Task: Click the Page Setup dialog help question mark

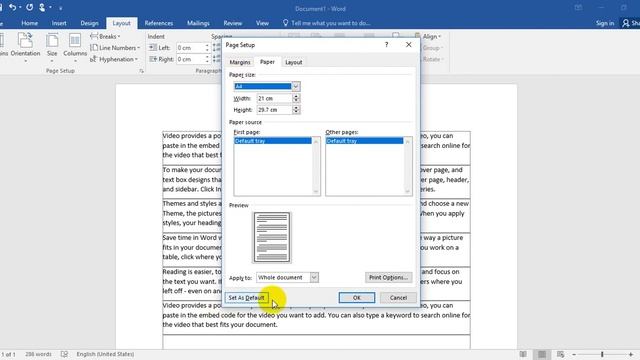Action: pos(387,44)
